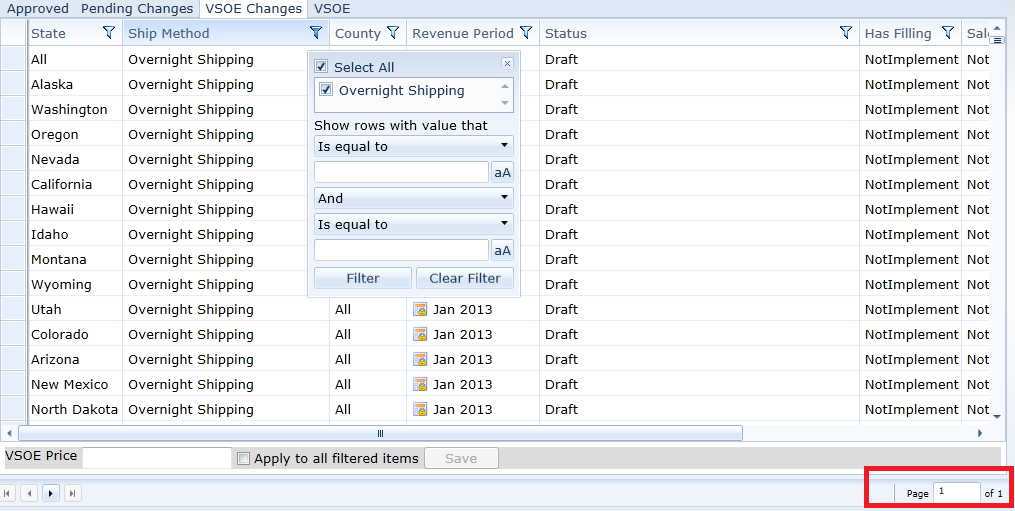This screenshot has height=511, width=1015.
Task: Expand the And logical operator dropdown
Action: (x=413, y=198)
